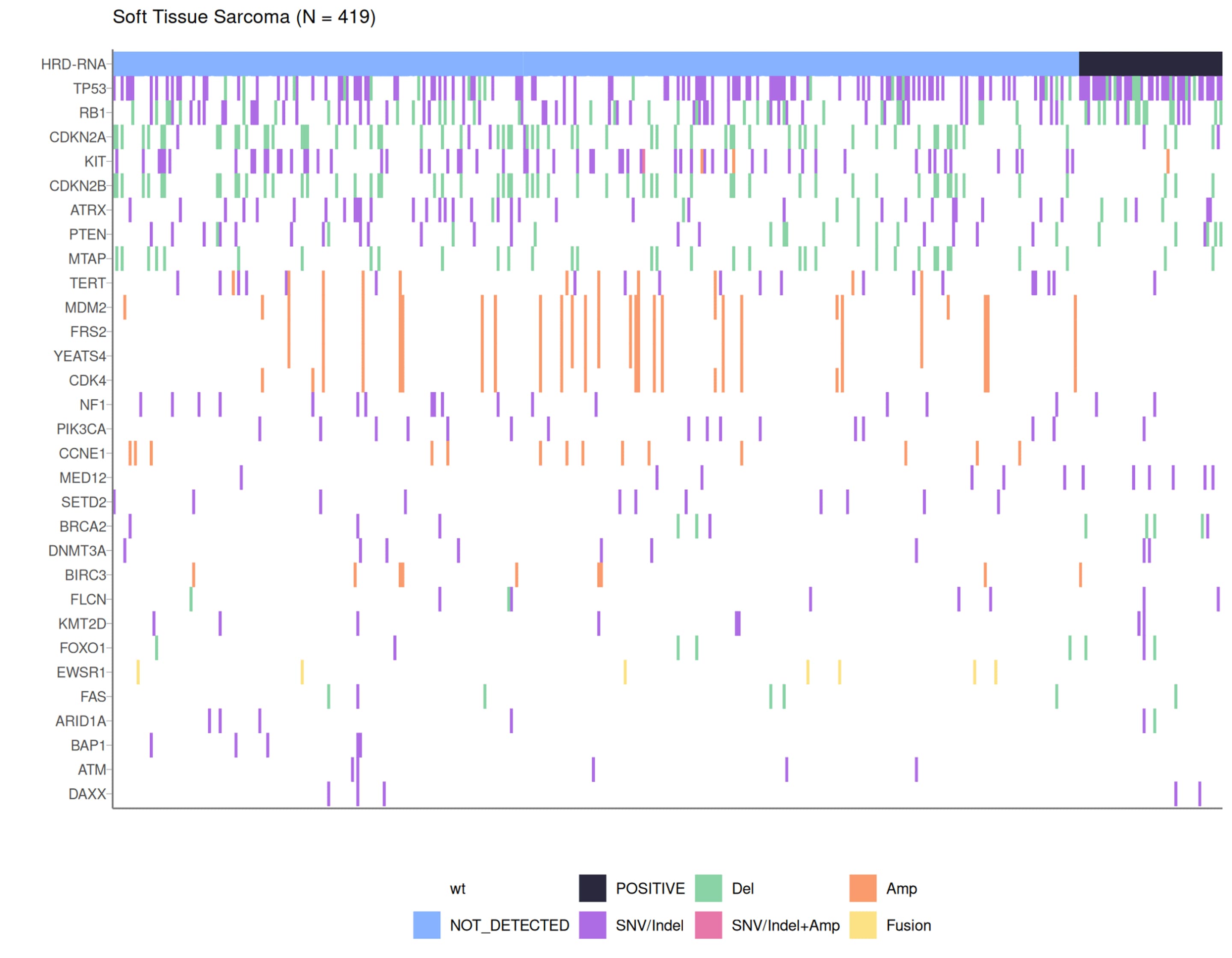
Task: Select the "HRD-RNA" row label
Action: pyautogui.click(x=73, y=64)
